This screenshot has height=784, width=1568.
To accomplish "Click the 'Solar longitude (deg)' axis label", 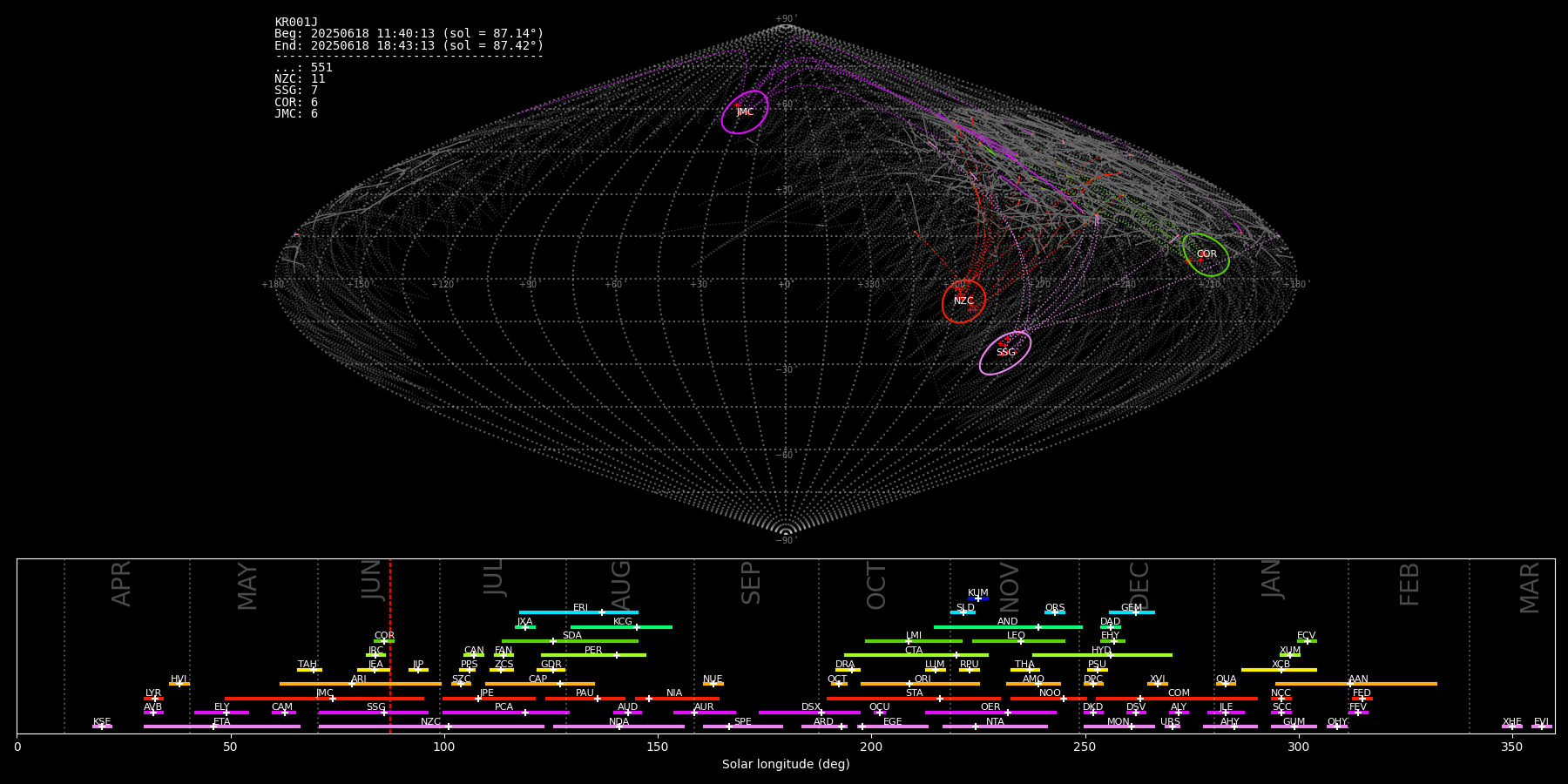I will (786, 764).
